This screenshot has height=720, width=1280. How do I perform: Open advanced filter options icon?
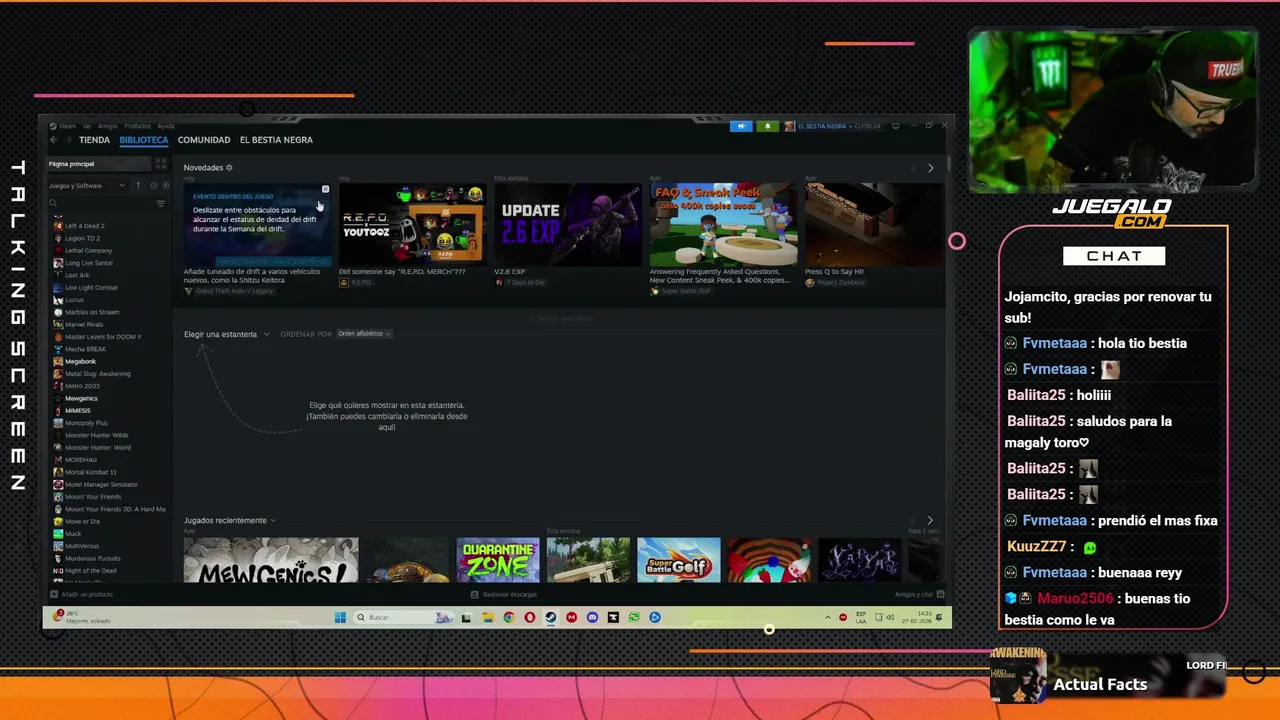tap(161, 203)
